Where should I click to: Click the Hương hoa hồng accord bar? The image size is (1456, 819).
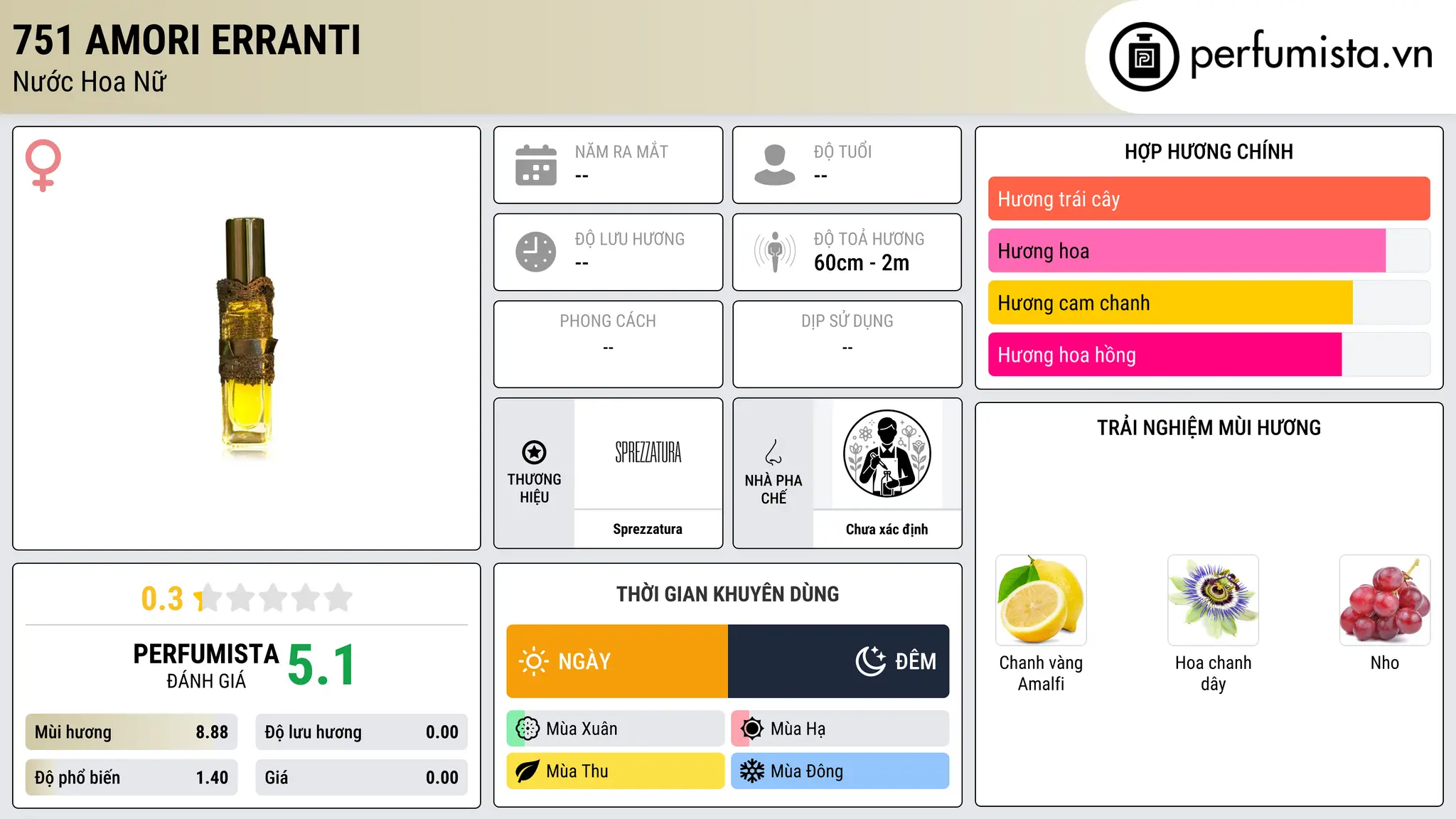coord(1209,355)
